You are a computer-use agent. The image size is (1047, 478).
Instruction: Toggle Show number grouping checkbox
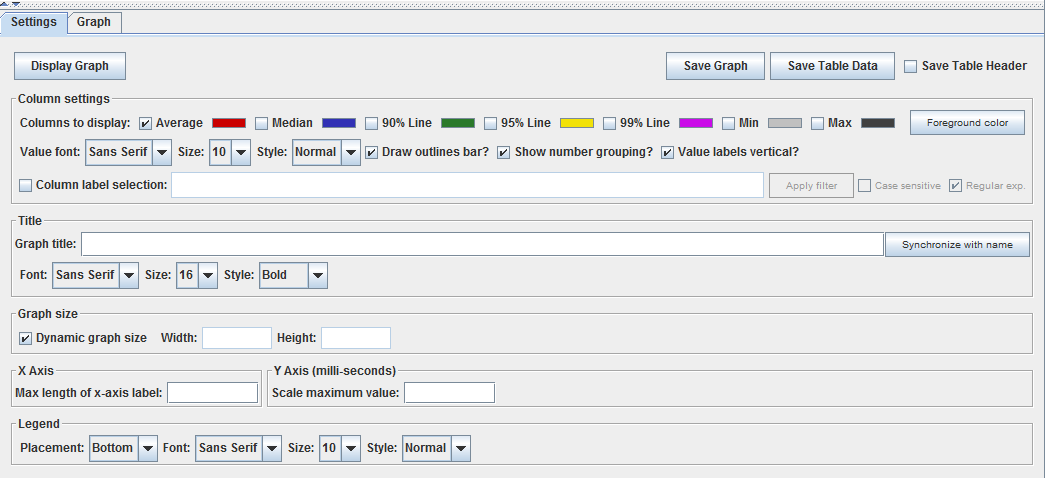(x=504, y=152)
